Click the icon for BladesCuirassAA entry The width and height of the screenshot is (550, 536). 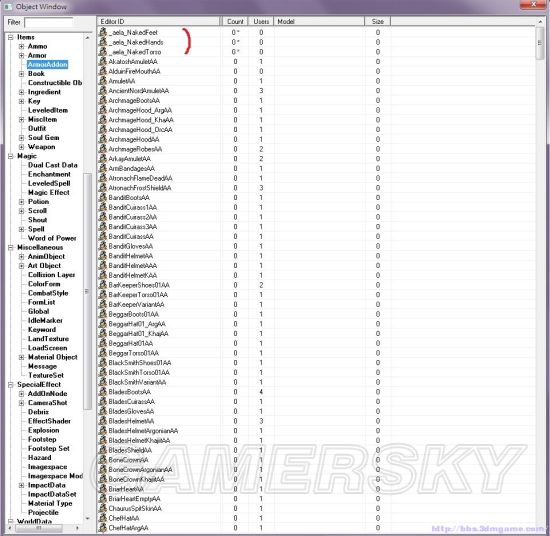point(102,401)
